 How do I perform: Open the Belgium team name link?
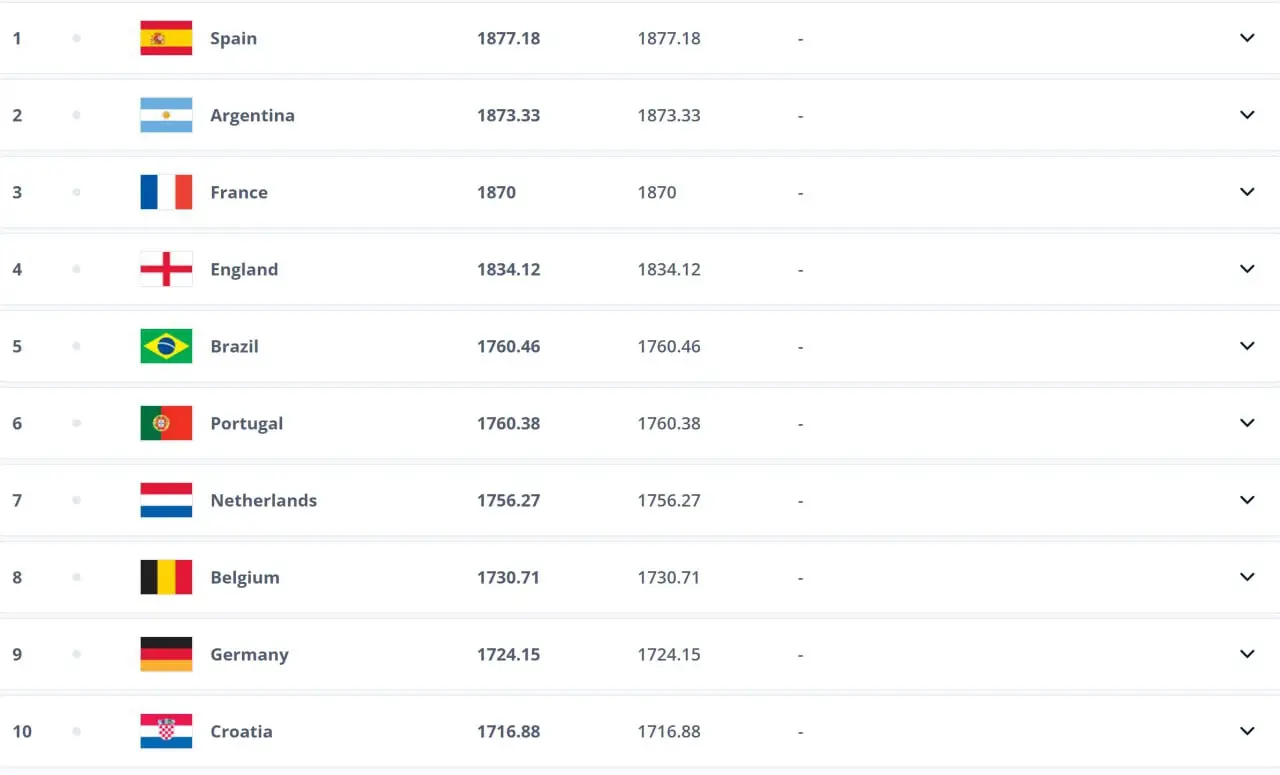tap(244, 577)
